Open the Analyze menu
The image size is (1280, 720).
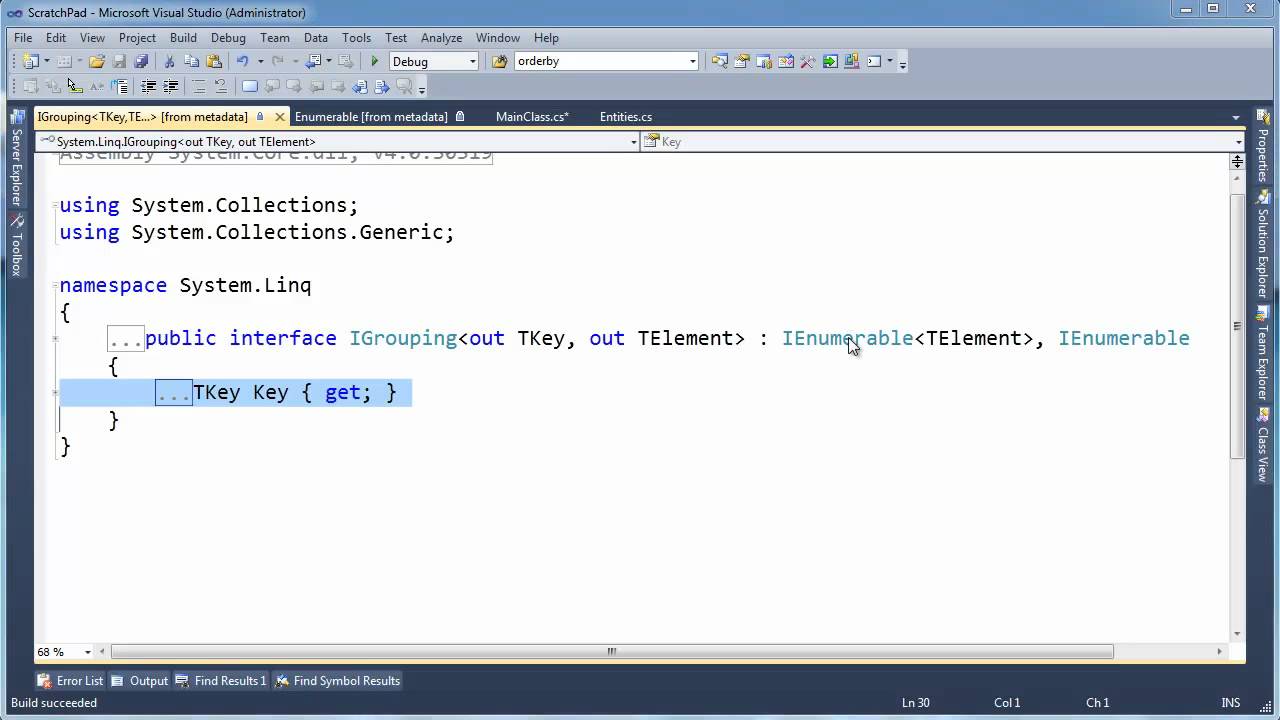[x=441, y=37]
